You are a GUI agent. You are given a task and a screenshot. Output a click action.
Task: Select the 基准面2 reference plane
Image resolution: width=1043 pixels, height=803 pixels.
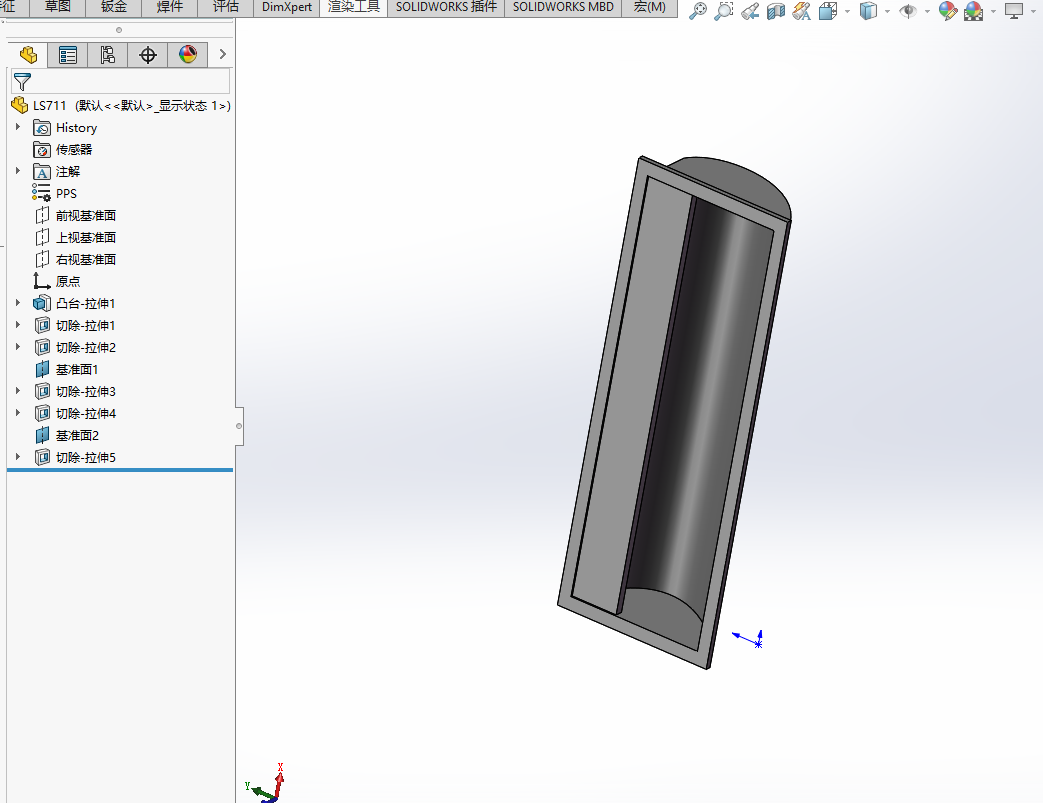coord(67,435)
